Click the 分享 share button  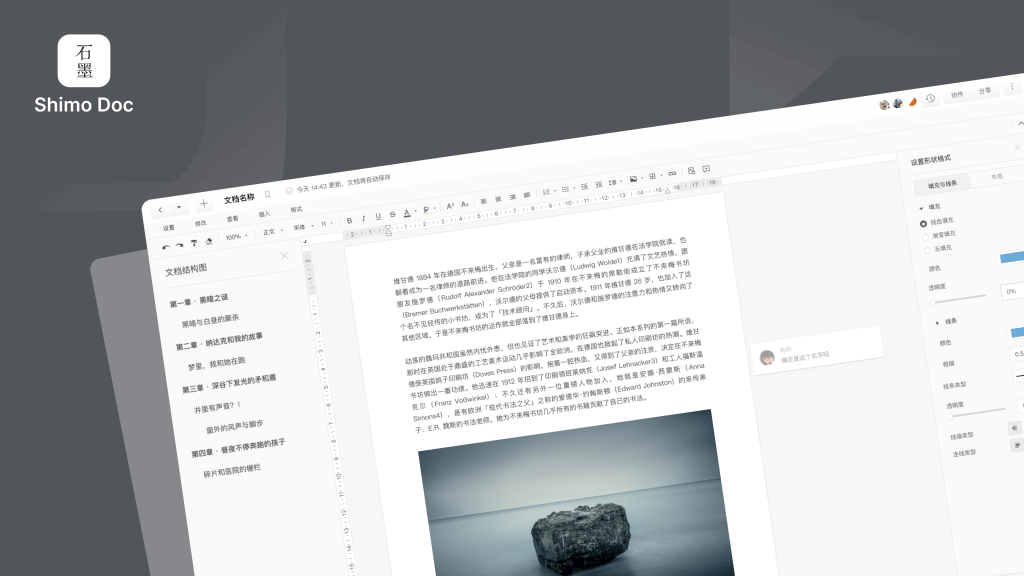[985, 91]
